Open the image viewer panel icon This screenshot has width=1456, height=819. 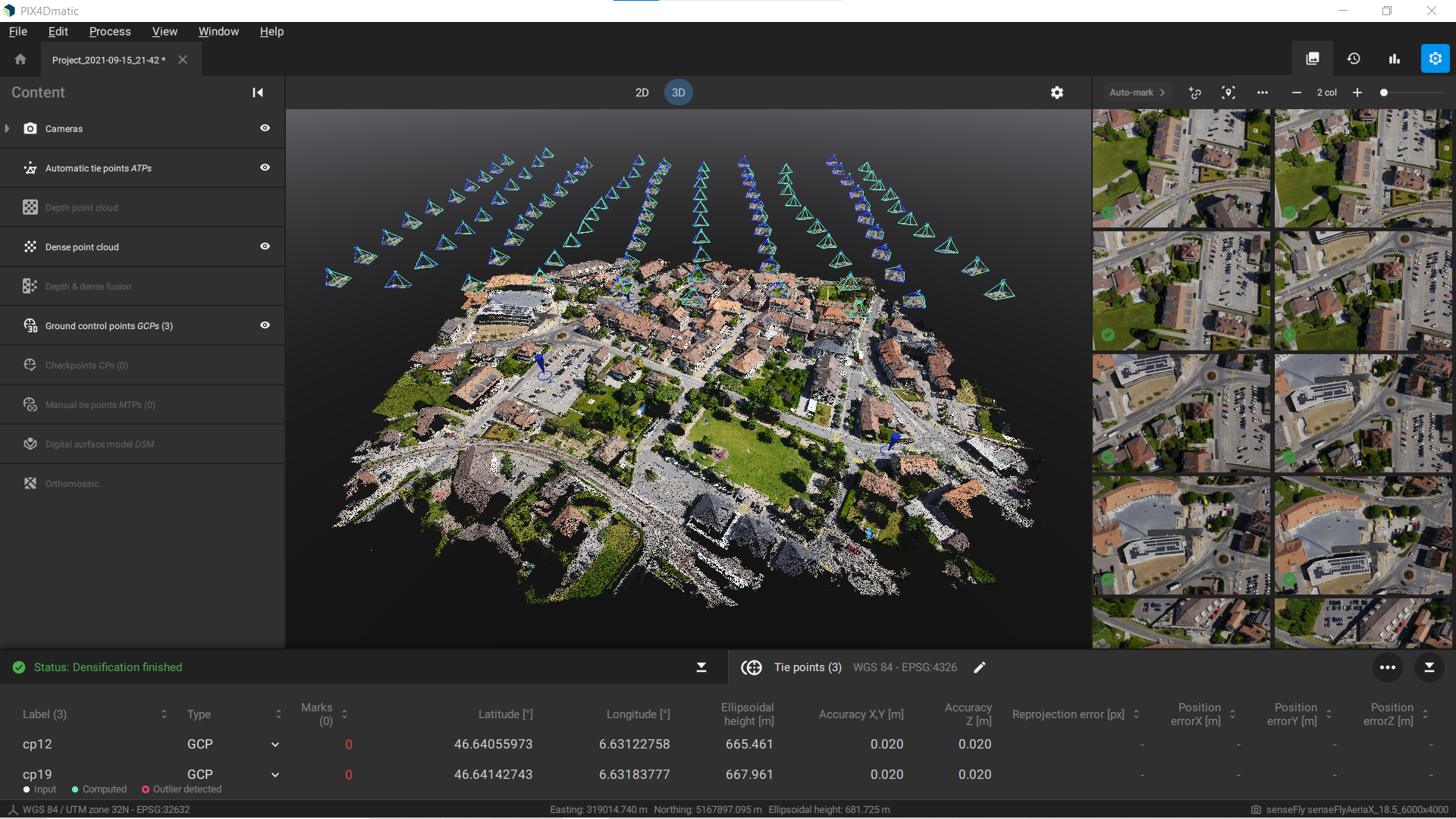point(1313,58)
